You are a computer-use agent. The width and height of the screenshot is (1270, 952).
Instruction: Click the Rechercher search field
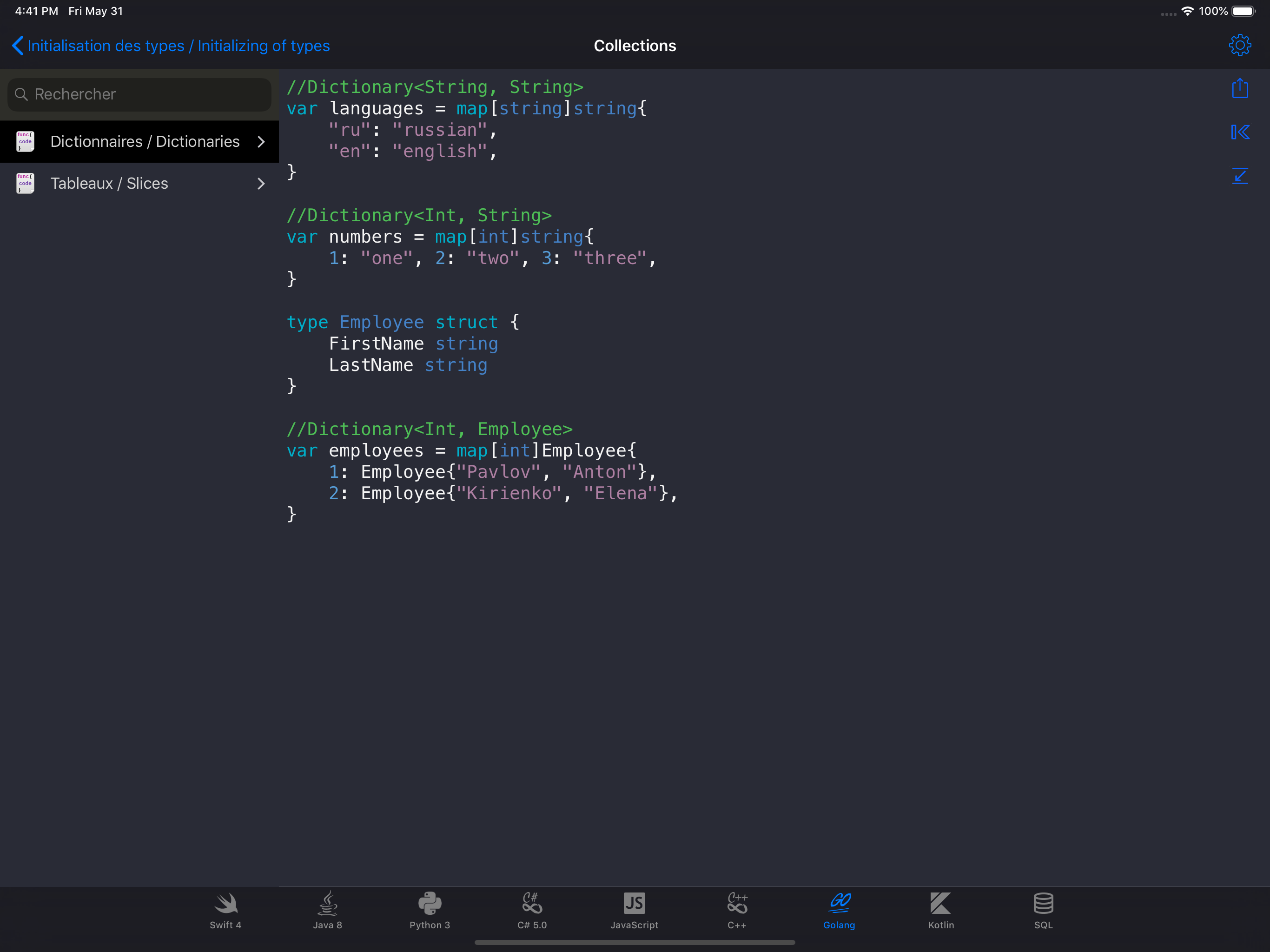point(139,94)
